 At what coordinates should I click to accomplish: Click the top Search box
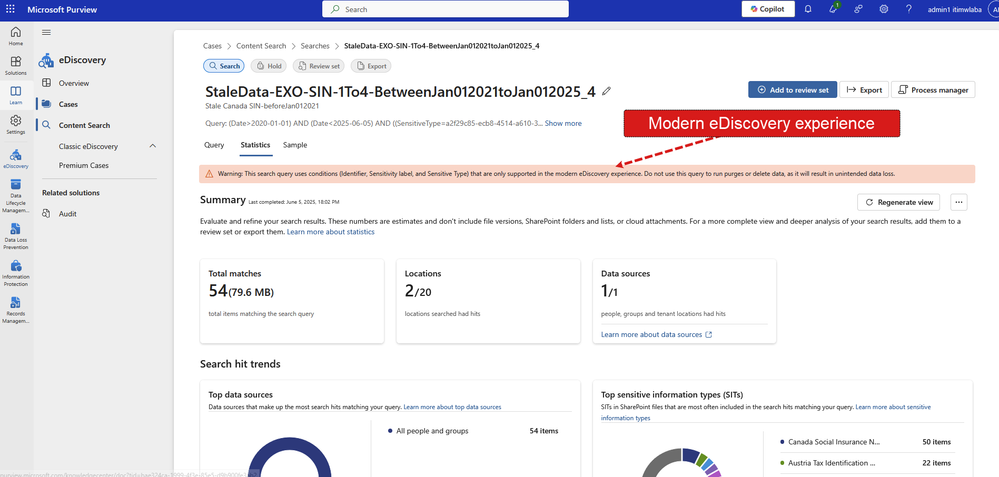point(445,9)
